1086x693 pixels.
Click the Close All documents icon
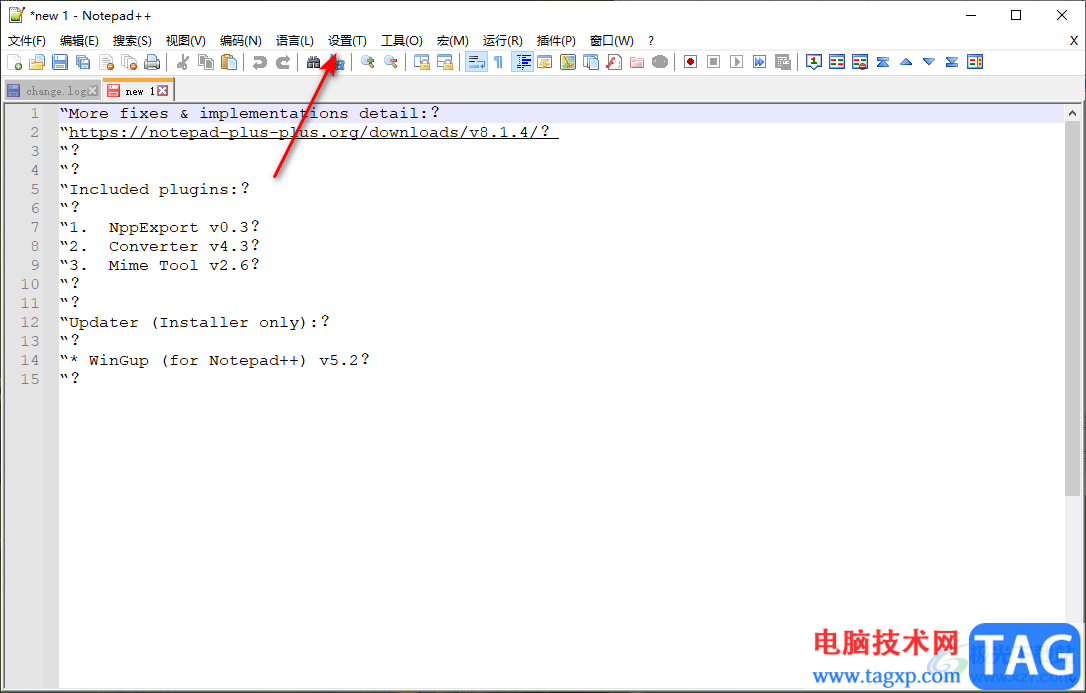tap(129, 62)
